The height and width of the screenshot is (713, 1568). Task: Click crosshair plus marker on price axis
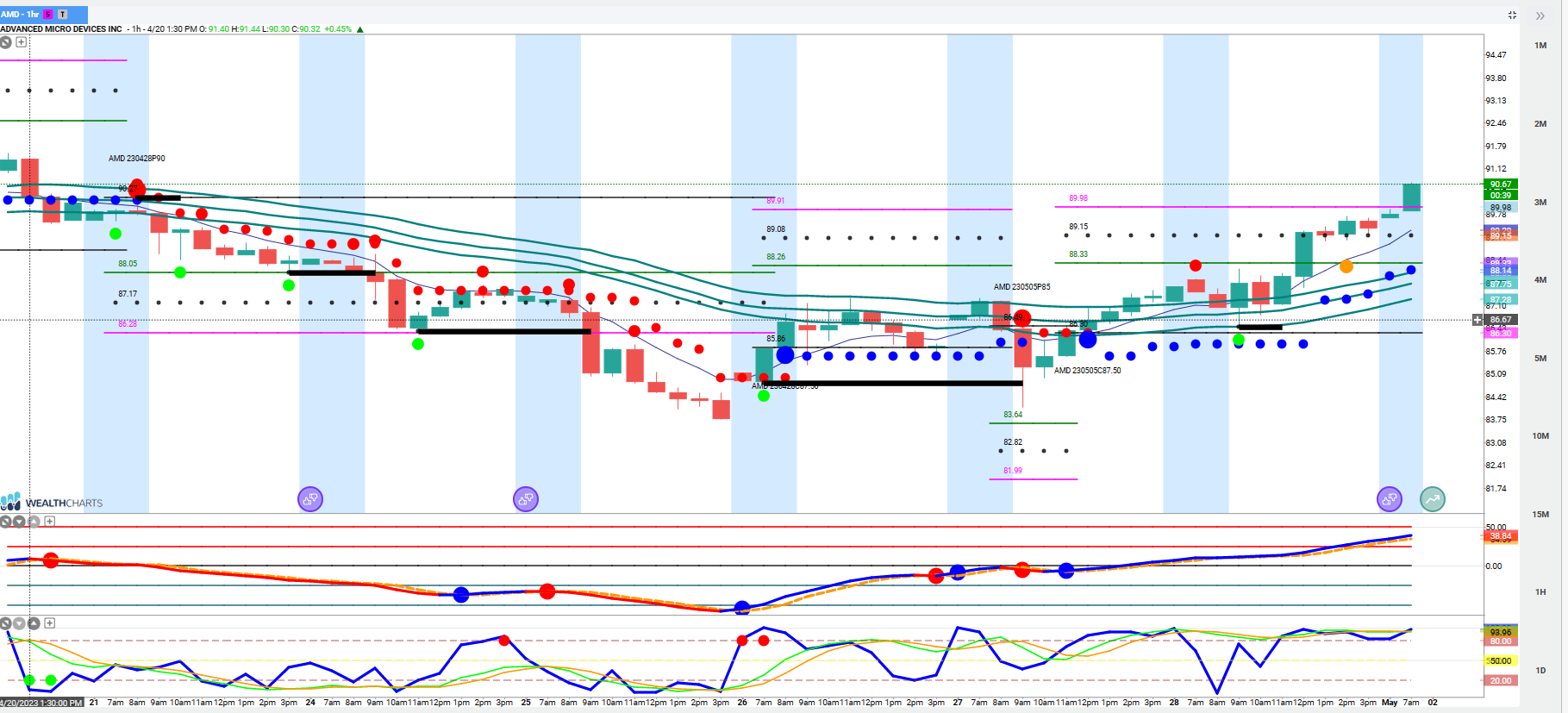1477,320
